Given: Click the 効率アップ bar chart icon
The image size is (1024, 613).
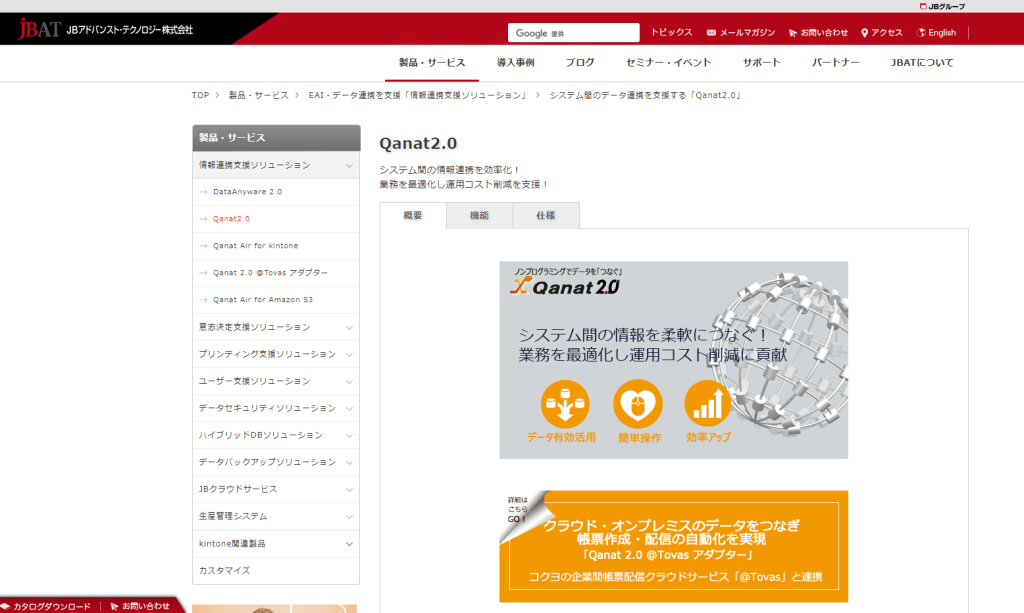Looking at the screenshot, I should pos(708,404).
